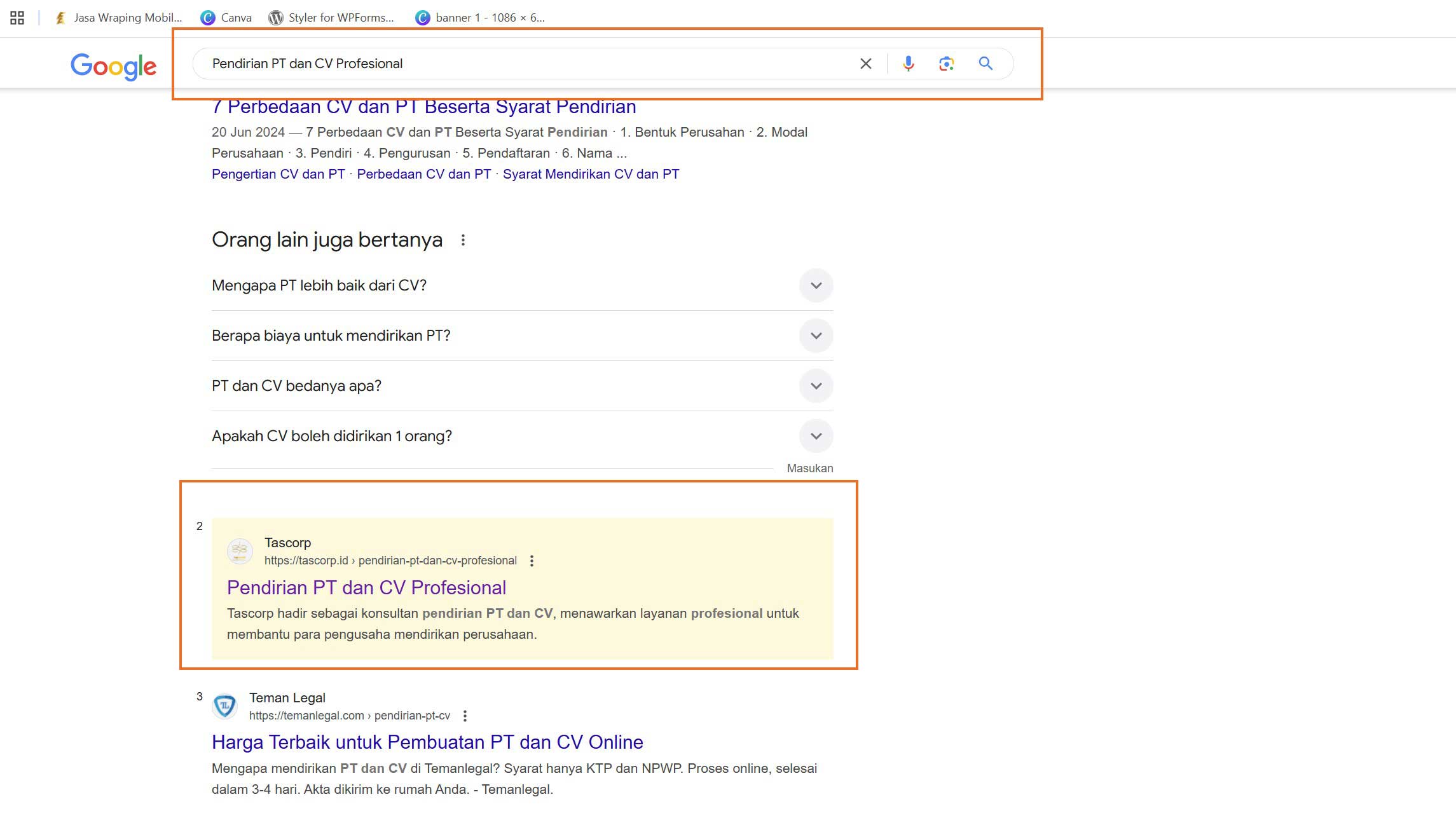Open more options for Tascorp result

pos(532,561)
